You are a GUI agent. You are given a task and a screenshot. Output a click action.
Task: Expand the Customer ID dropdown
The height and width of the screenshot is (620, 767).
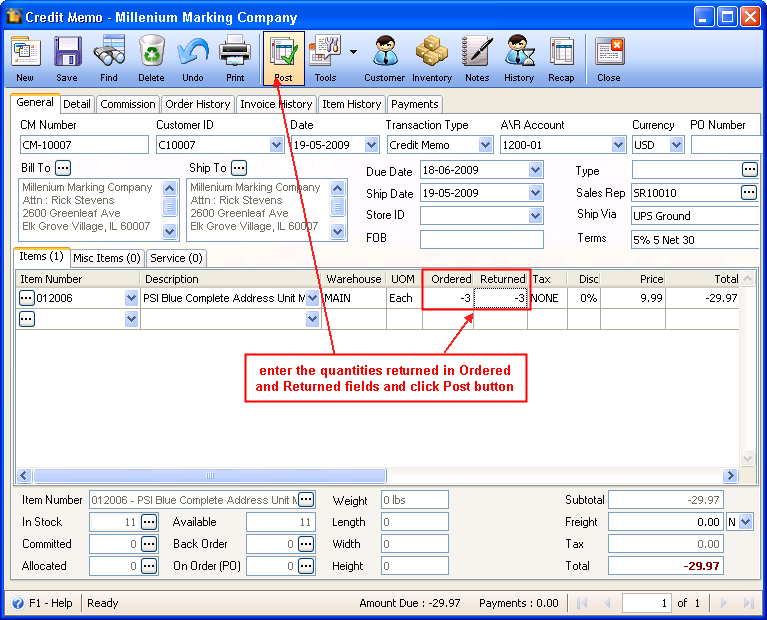(276, 145)
